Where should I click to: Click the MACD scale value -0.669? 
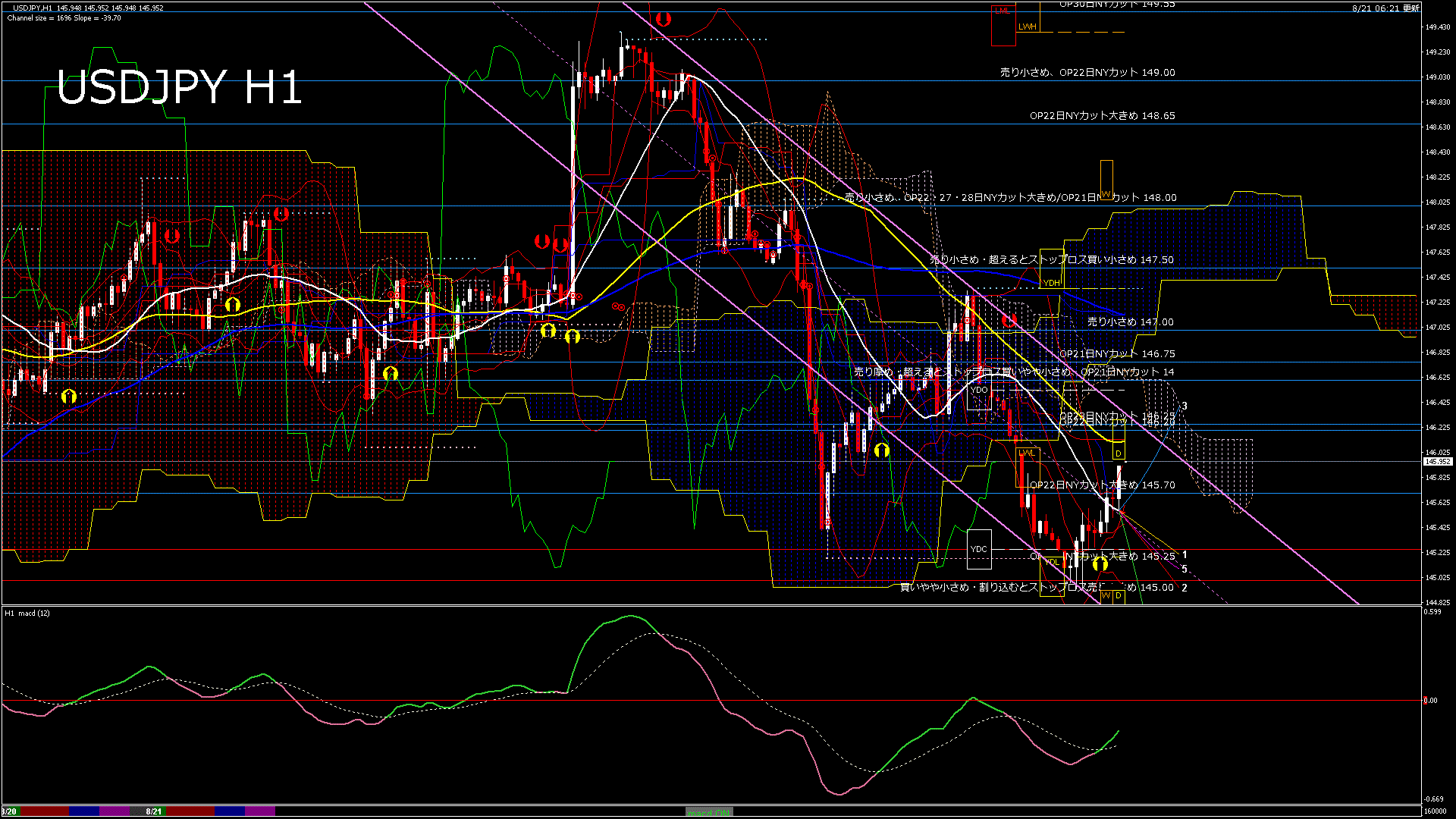[1433, 799]
